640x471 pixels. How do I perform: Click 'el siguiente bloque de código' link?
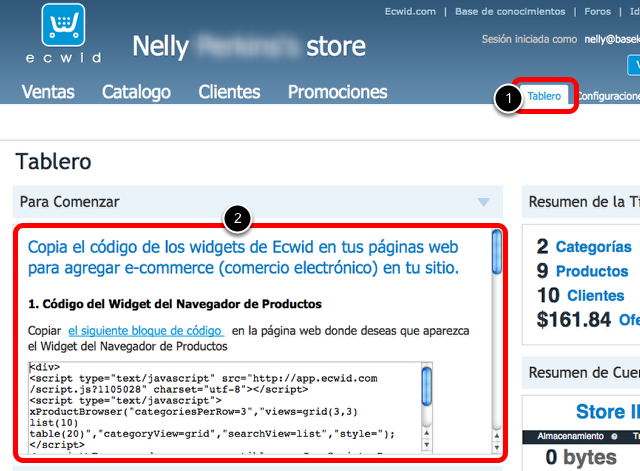[x=145, y=330]
